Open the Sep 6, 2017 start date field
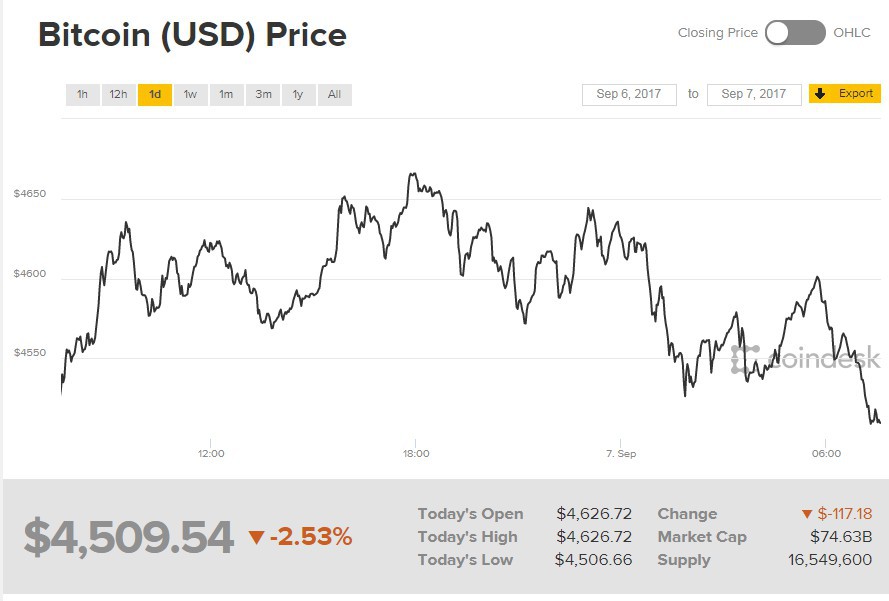 (630, 93)
